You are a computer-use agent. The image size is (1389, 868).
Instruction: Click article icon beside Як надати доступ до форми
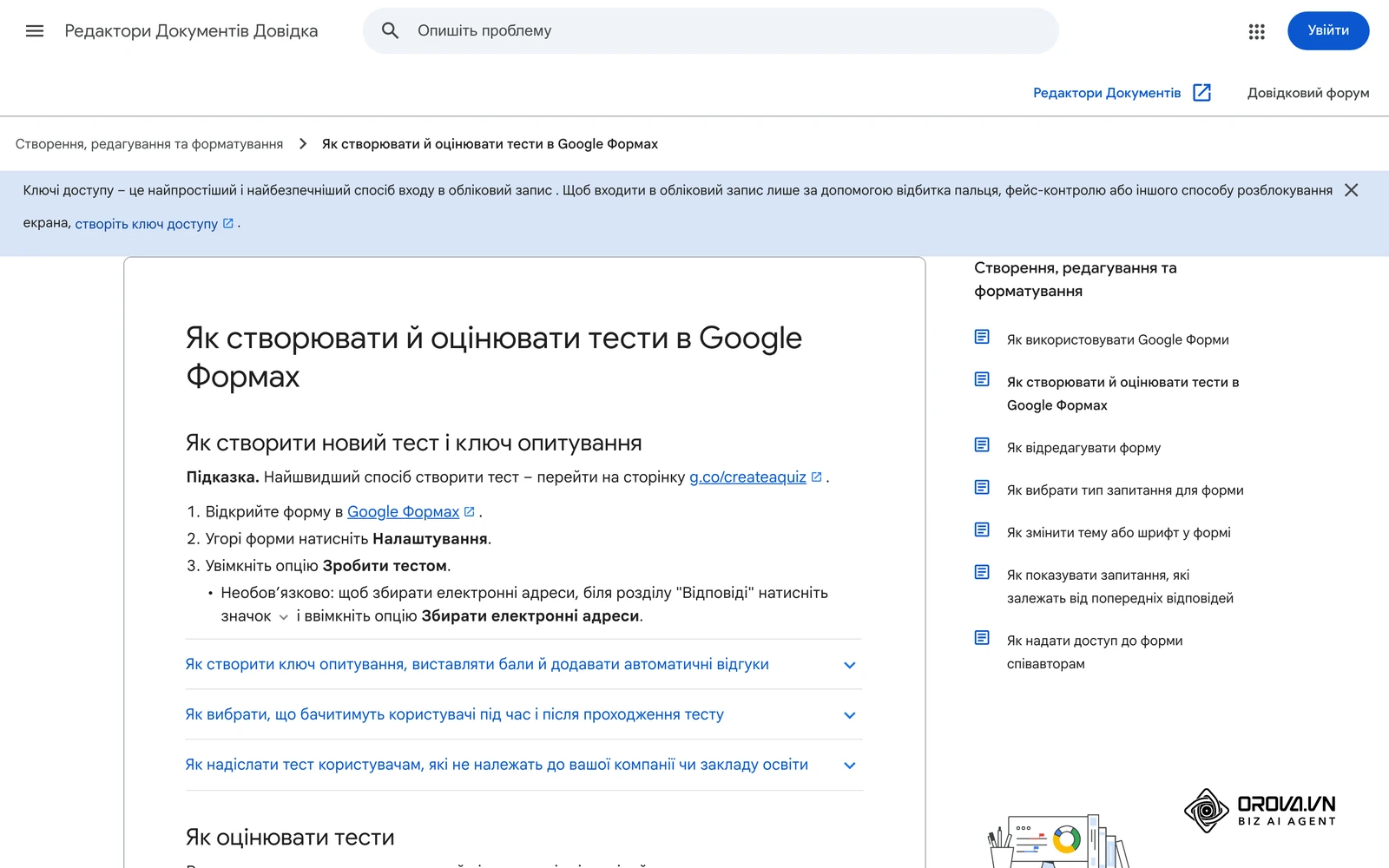click(x=982, y=638)
